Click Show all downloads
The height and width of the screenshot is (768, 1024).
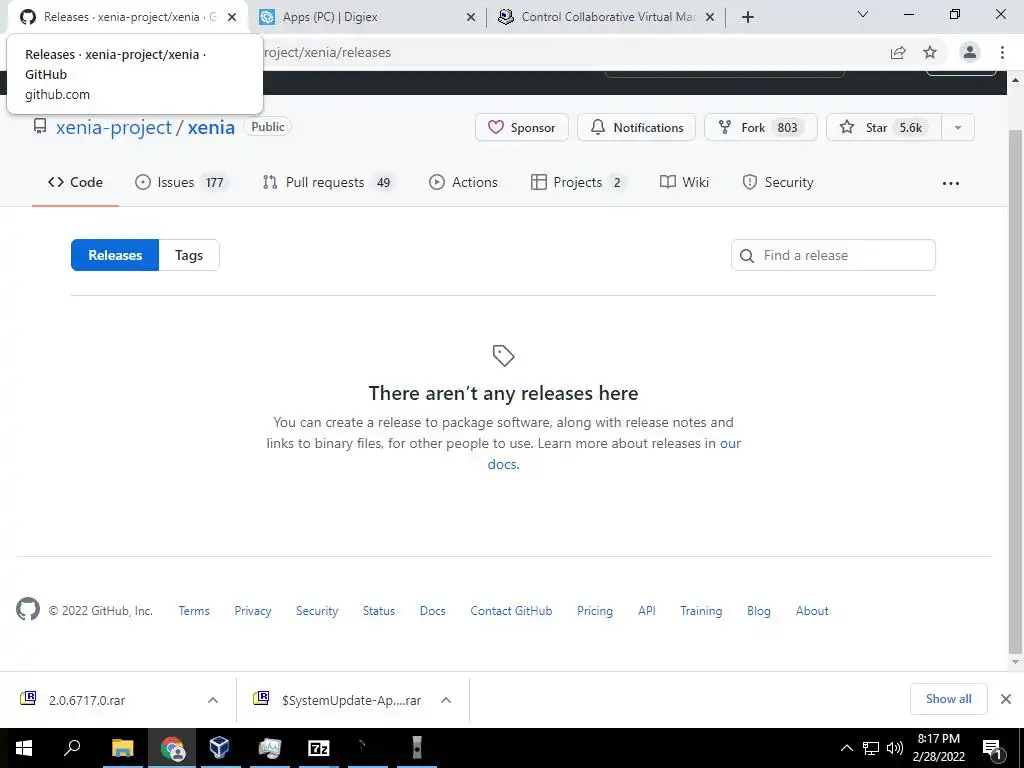click(948, 699)
